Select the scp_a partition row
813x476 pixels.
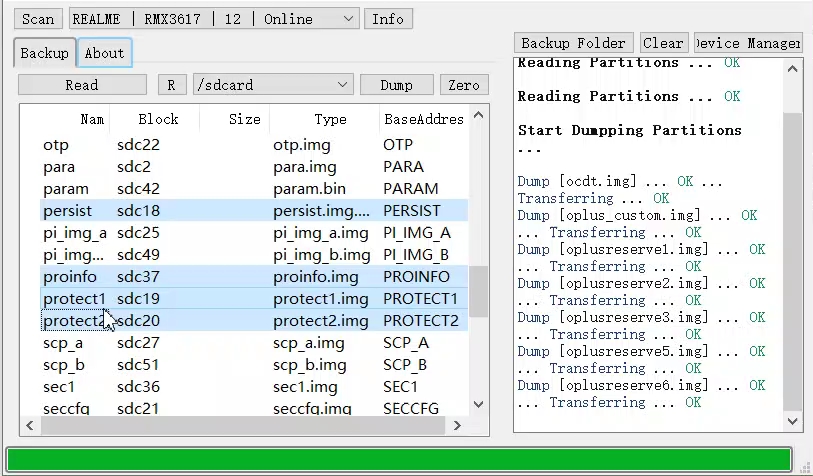click(x=254, y=343)
